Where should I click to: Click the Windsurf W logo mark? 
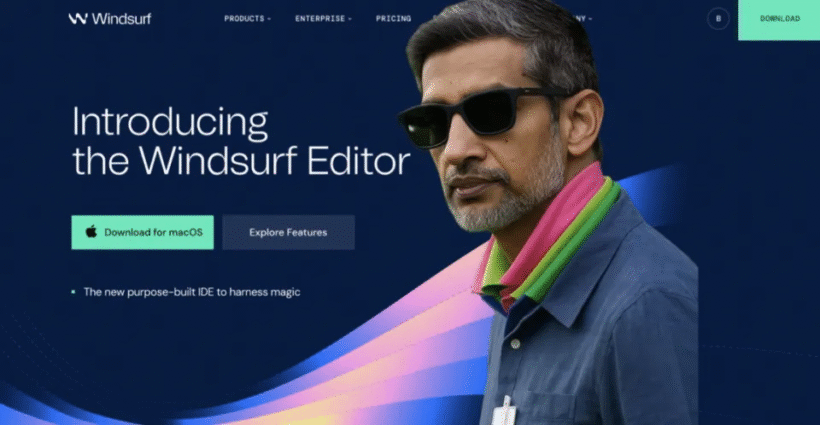[x=77, y=19]
